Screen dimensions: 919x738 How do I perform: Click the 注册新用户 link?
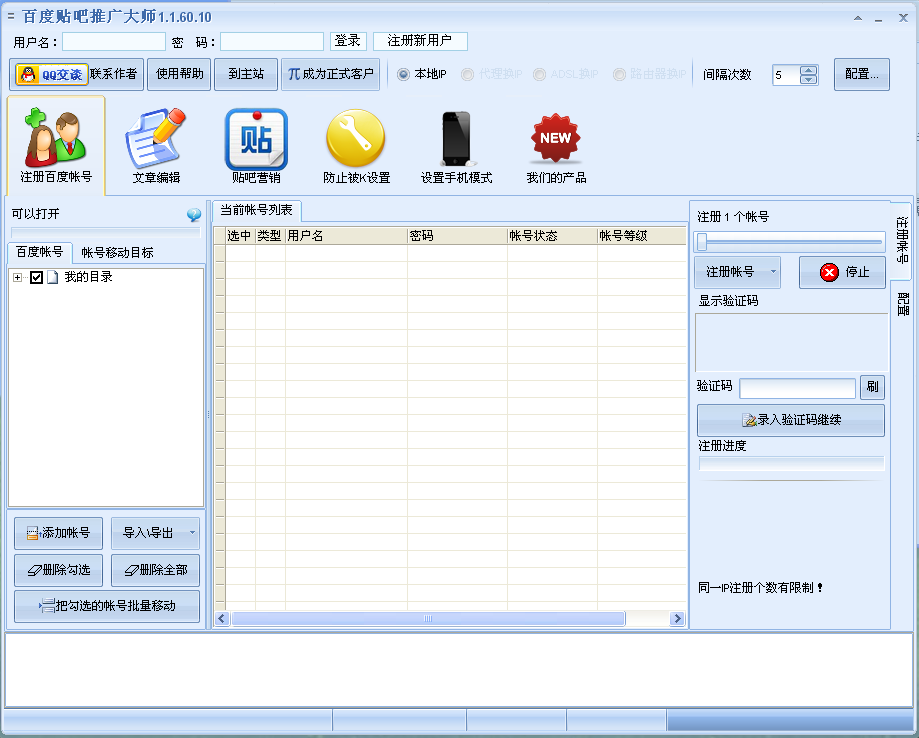click(419, 41)
